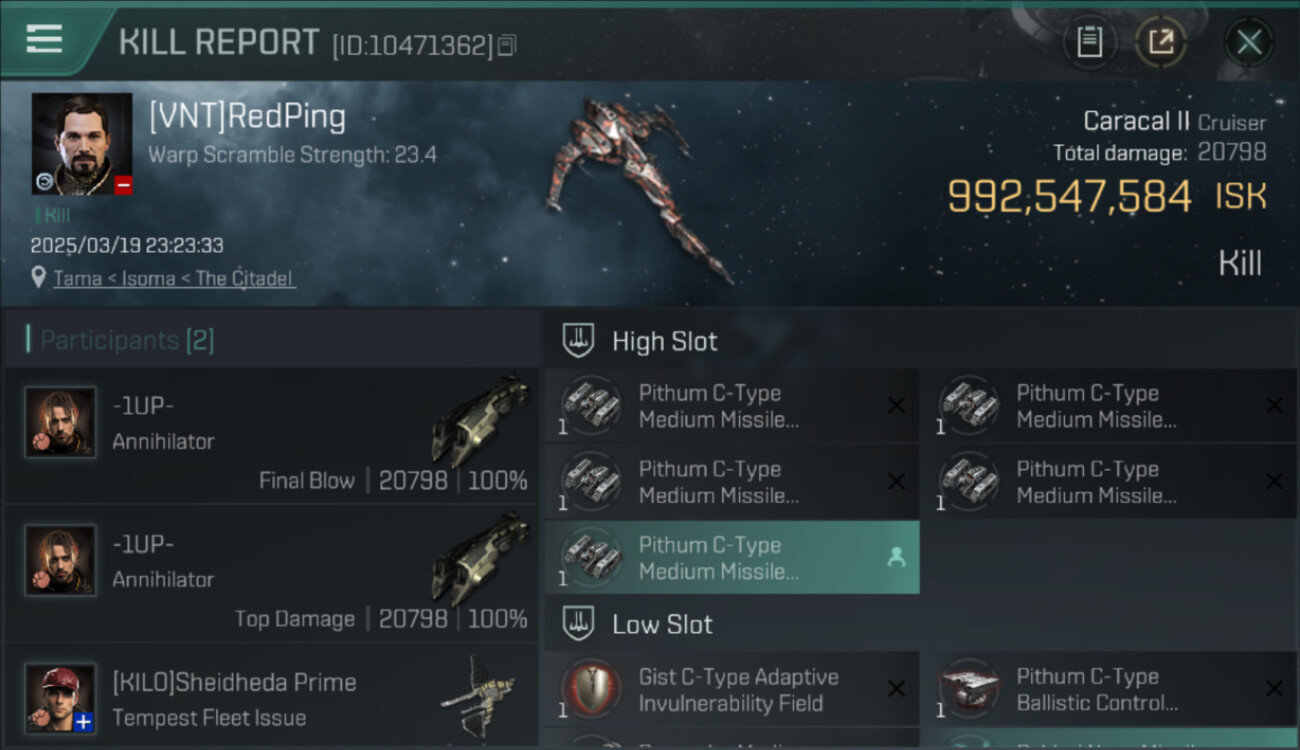View RedPing's character portrait

pos(82,144)
